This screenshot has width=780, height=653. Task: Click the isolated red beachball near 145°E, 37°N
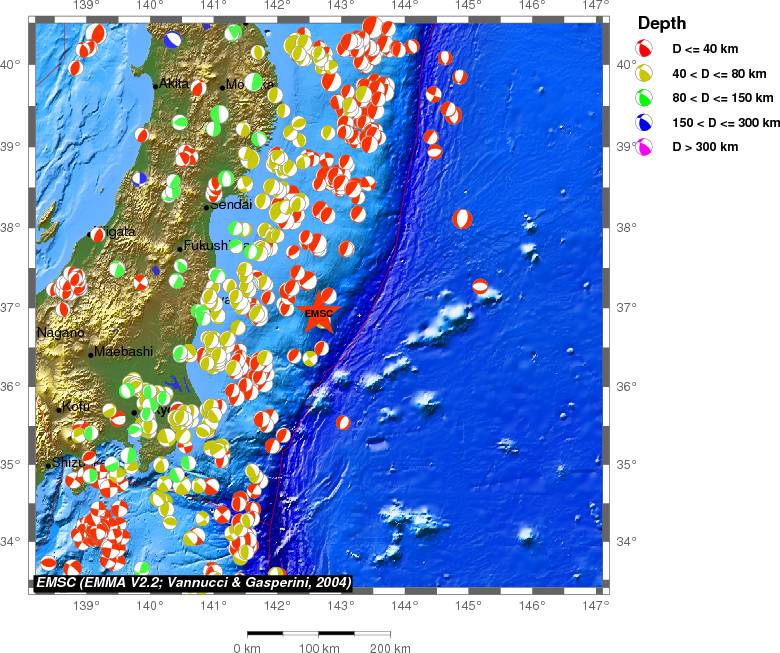481,287
